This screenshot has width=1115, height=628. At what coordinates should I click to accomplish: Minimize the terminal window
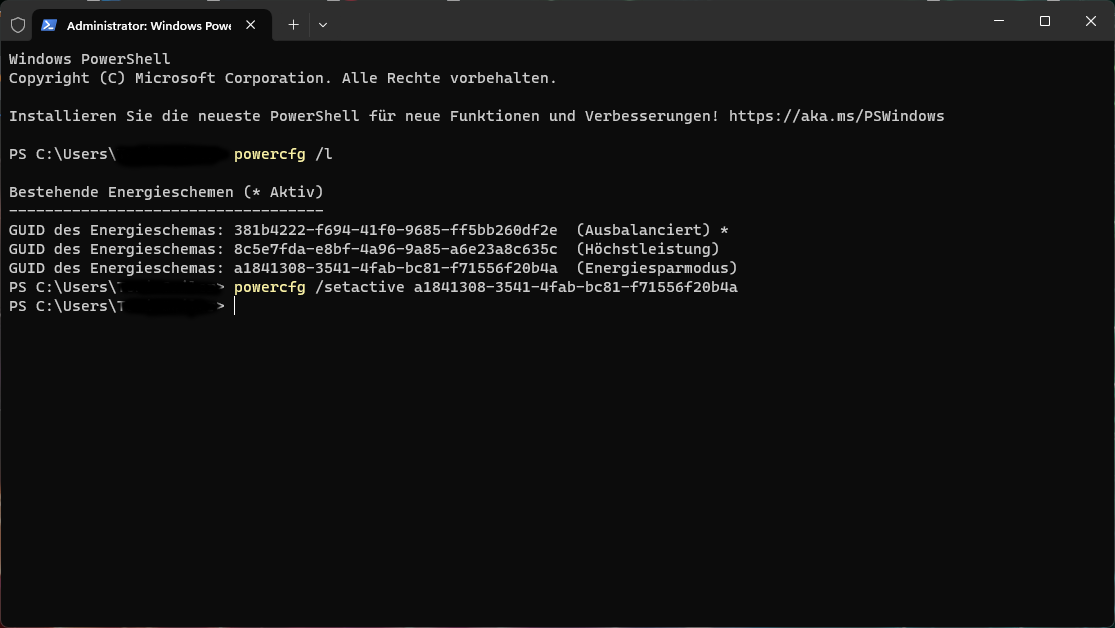coord(998,21)
